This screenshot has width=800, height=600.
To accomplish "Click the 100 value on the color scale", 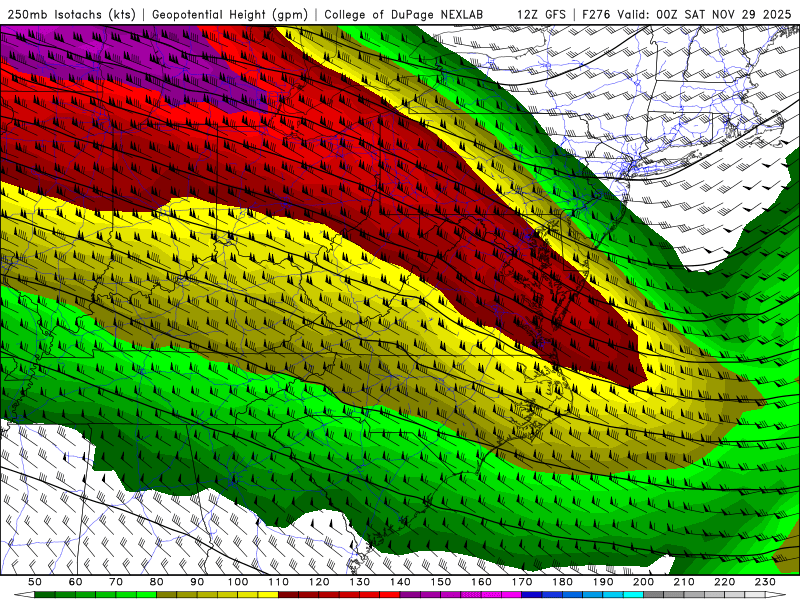I will coord(238,582).
